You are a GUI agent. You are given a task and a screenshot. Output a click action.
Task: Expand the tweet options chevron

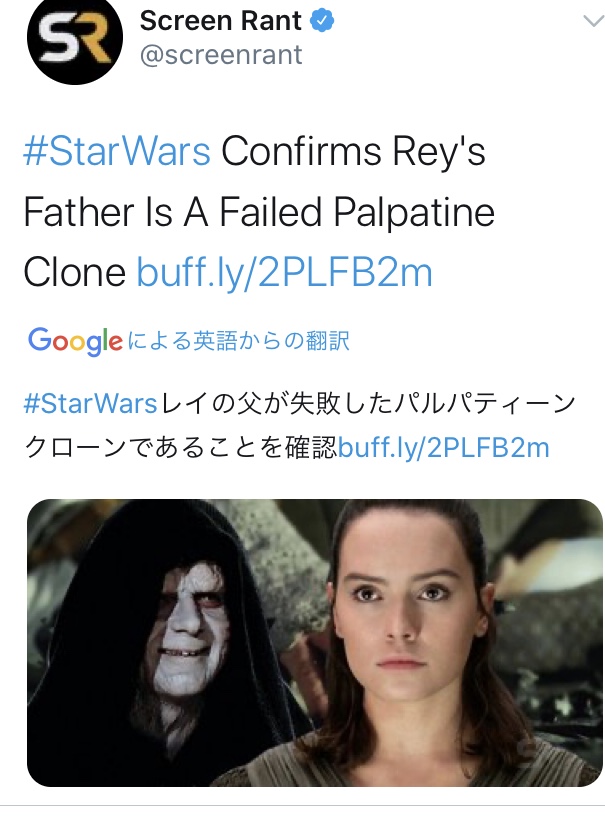585,22
